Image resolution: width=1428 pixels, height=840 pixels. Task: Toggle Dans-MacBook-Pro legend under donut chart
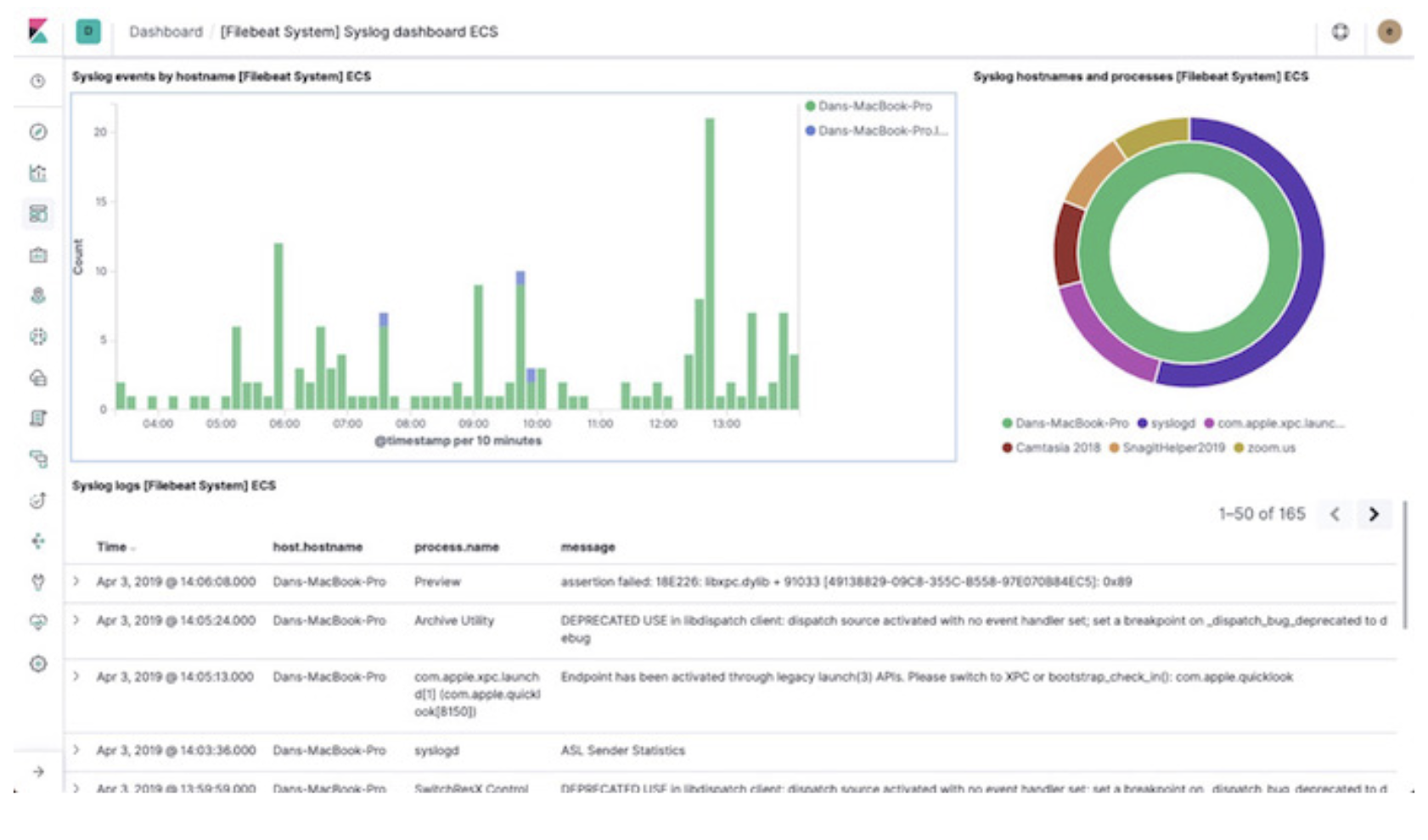(x=1065, y=423)
